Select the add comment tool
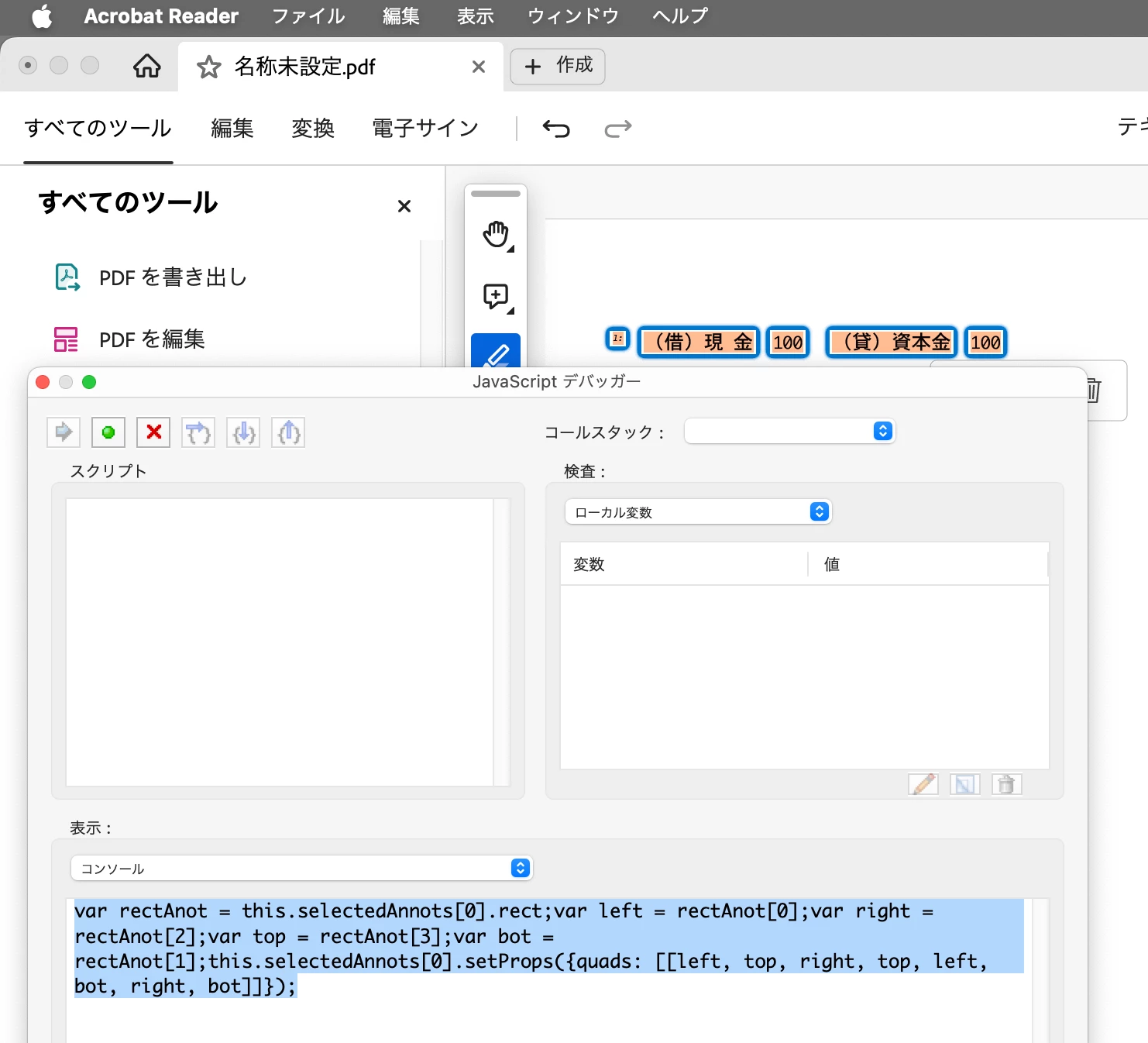The width and height of the screenshot is (1148, 1043). tap(496, 297)
